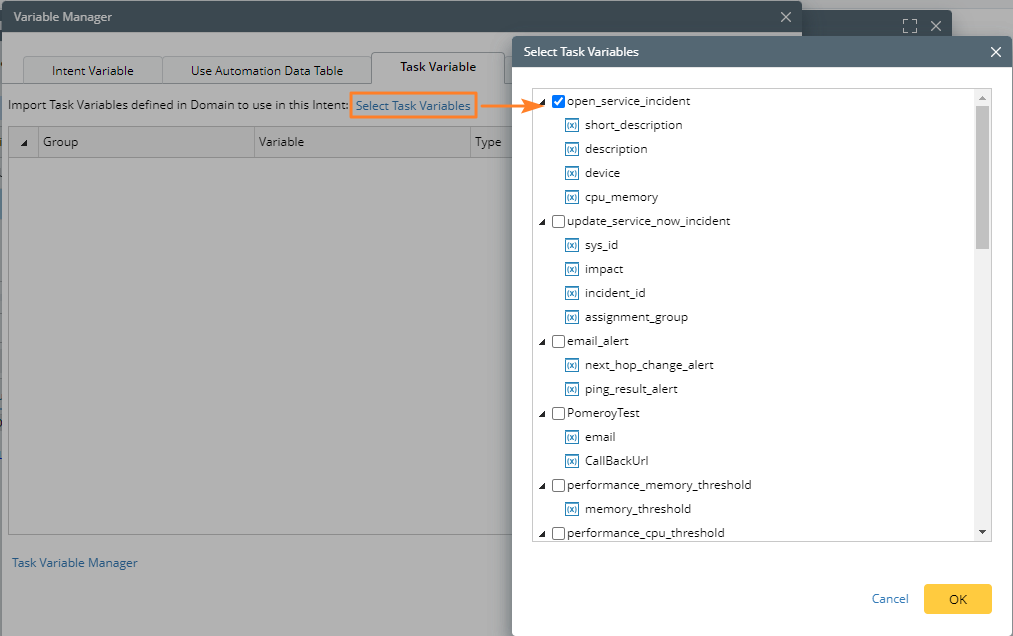Click the sys_id variable icon
Image resolution: width=1013 pixels, height=636 pixels.
click(572, 245)
